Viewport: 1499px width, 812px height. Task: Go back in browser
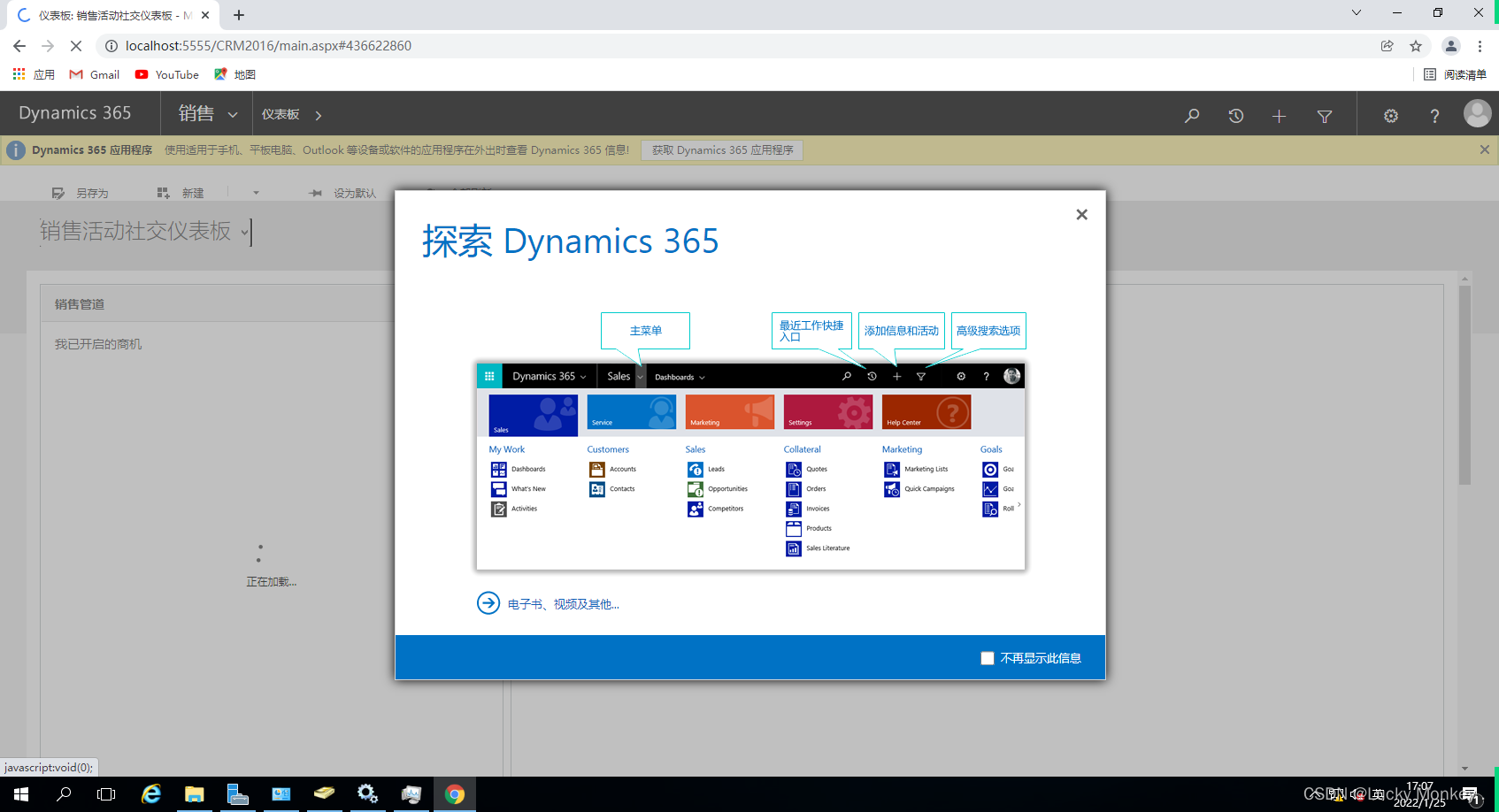[x=19, y=46]
